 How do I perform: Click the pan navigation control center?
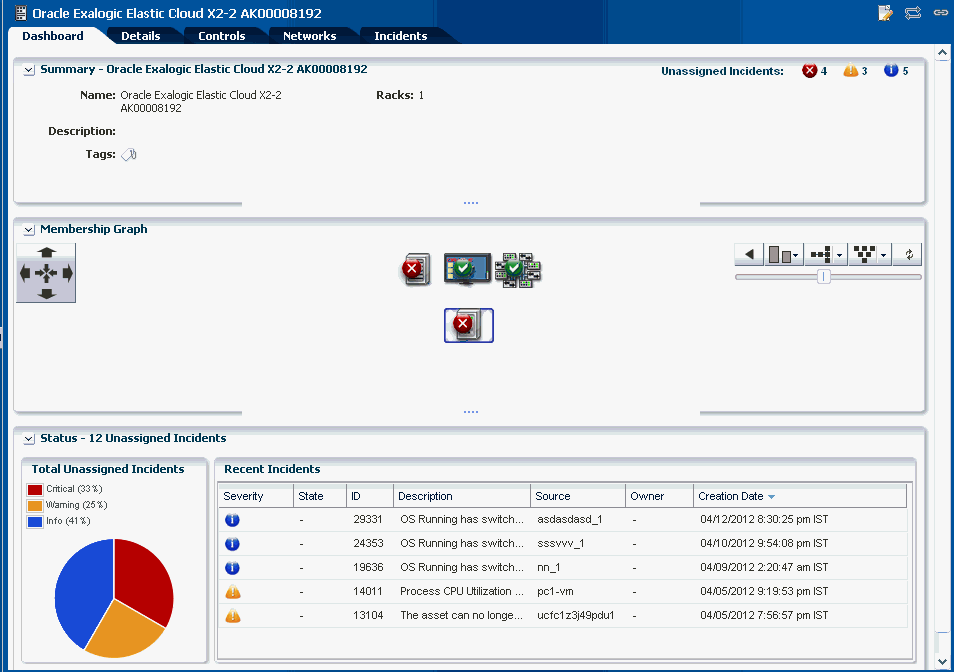click(46, 274)
